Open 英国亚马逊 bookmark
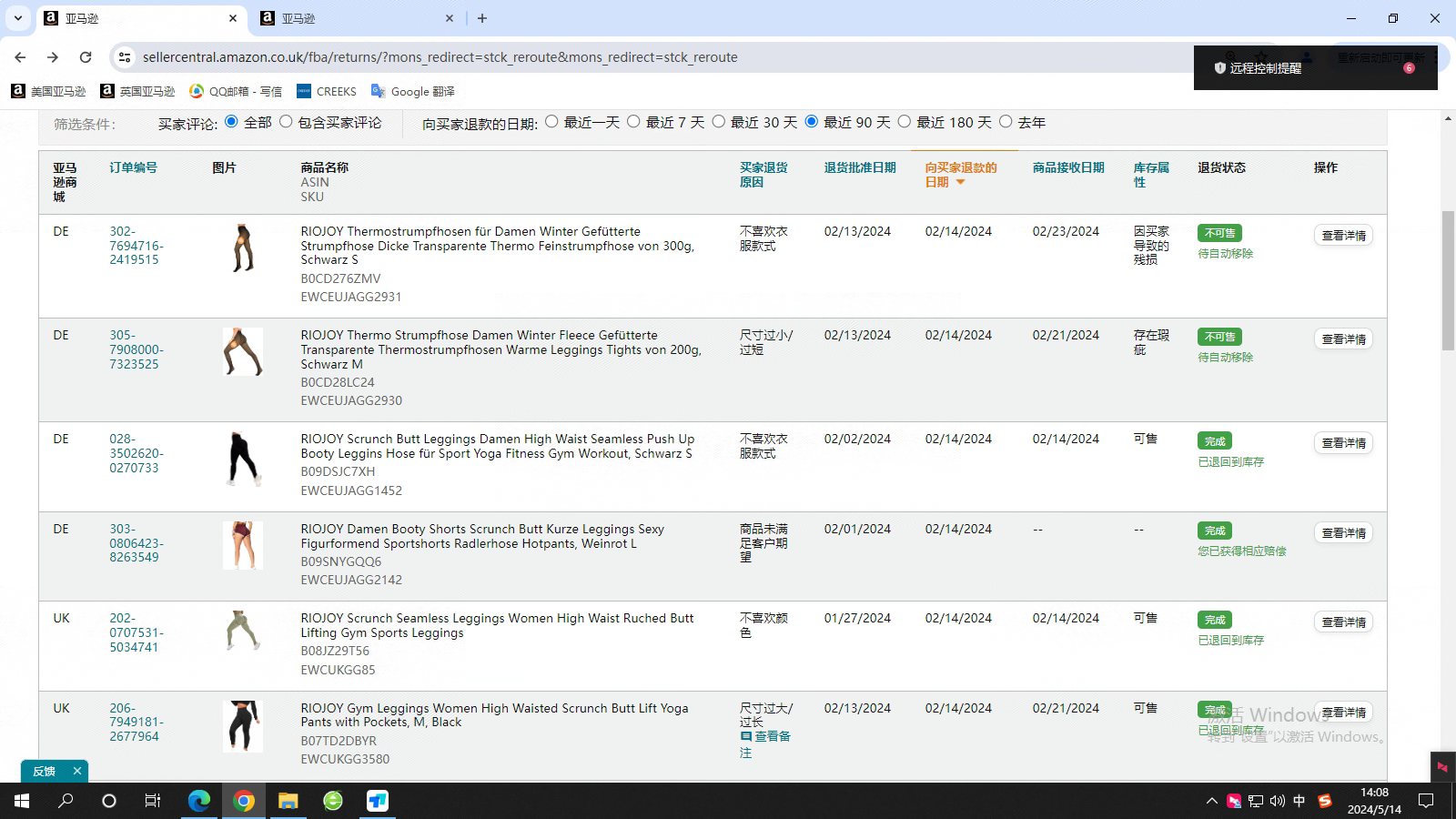Screen dimensions: 1456x819 [x=137, y=91]
